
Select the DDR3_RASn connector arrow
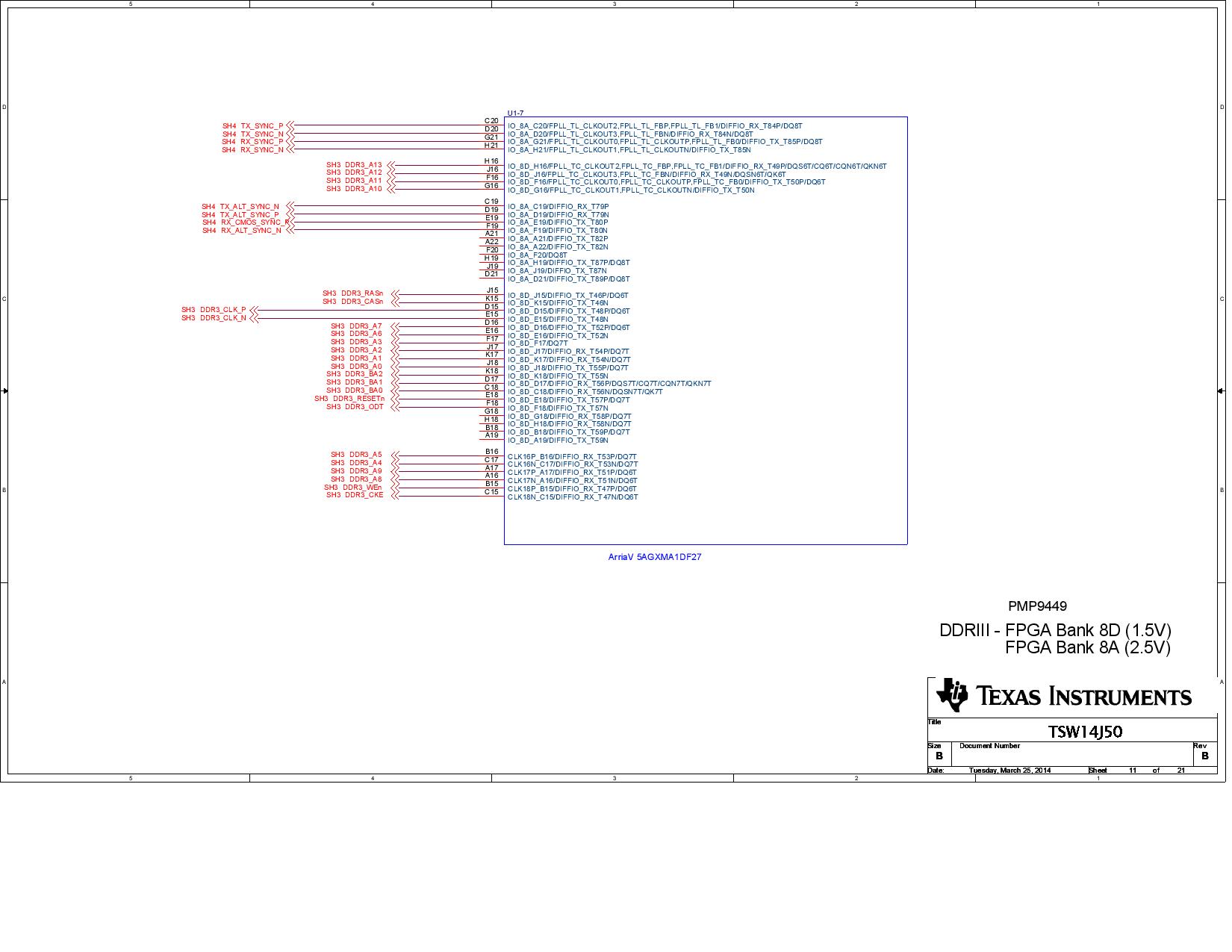(x=395, y=293)
